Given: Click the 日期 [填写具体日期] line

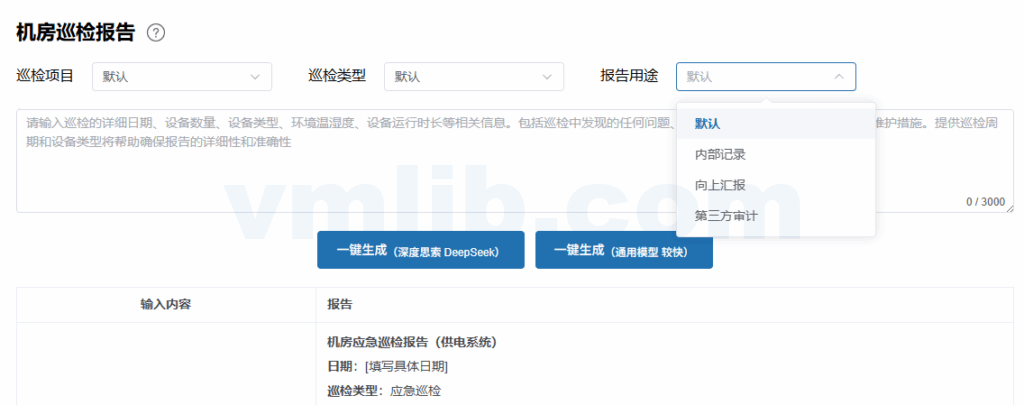Looking at the screenshot, I should click(387, 366).
